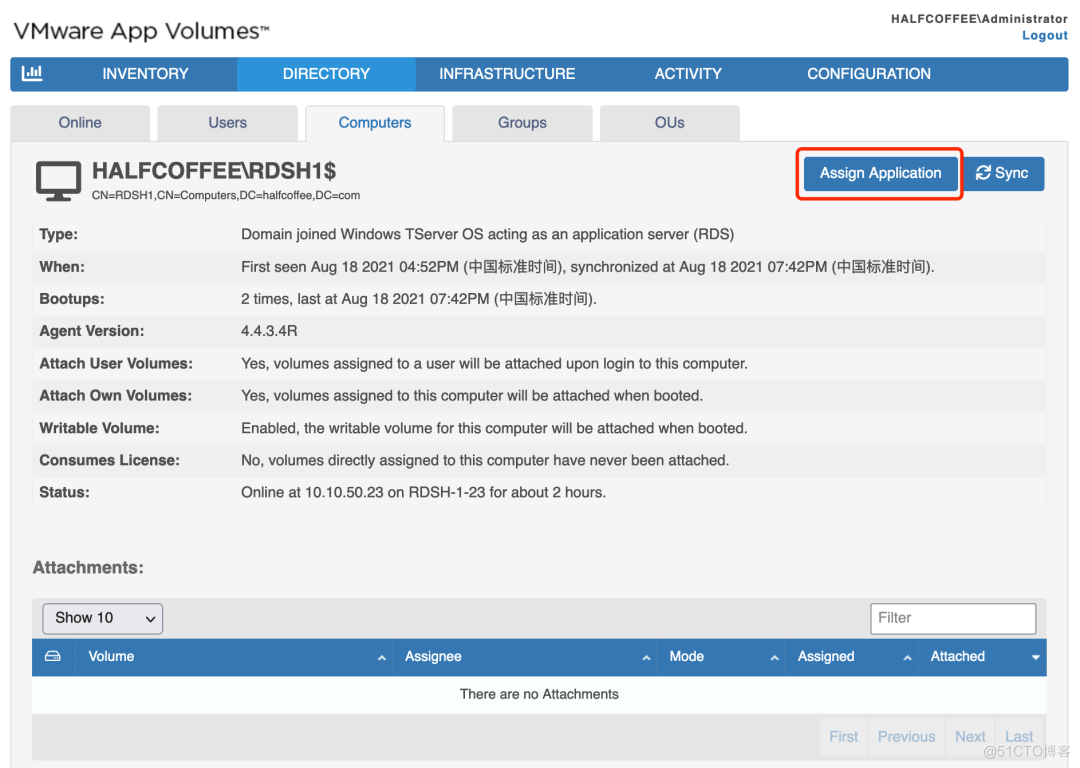Click the disk icon in attachments table header
This screenshot has width=1080, height=768.
pyautogui.click(x=53, y=656)
